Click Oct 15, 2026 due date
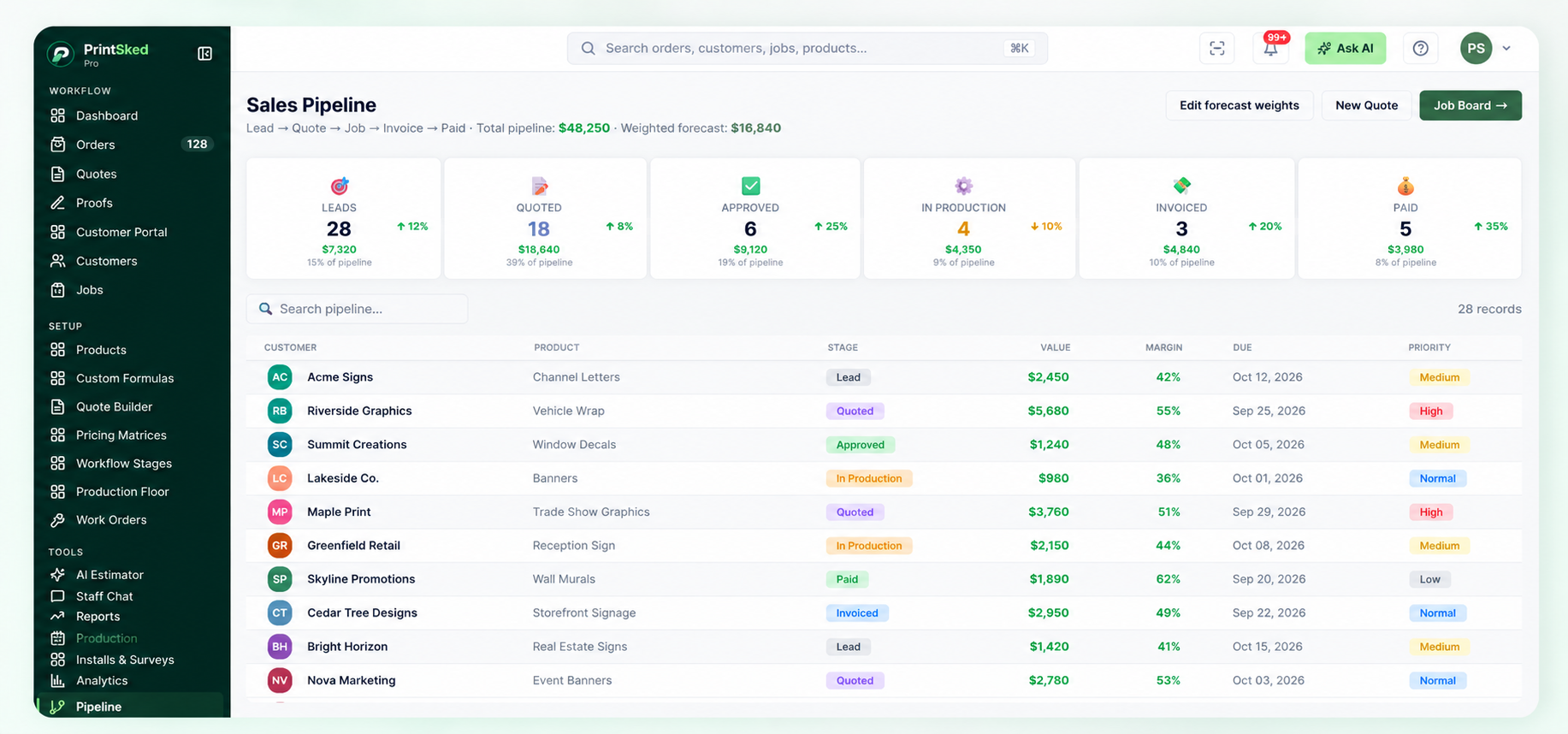 point(1269,647)
